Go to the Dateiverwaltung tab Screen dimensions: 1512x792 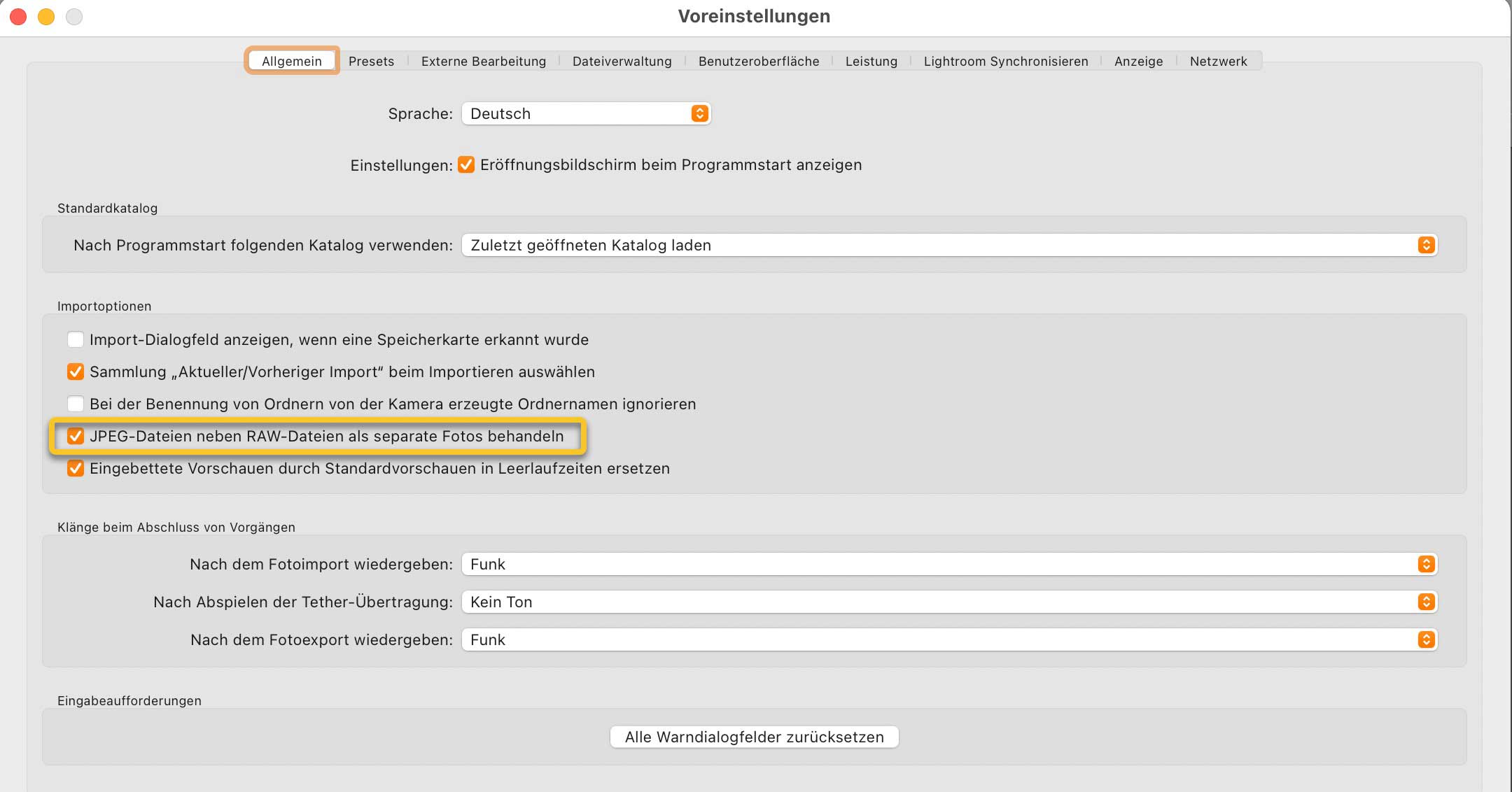pos(622,61)
